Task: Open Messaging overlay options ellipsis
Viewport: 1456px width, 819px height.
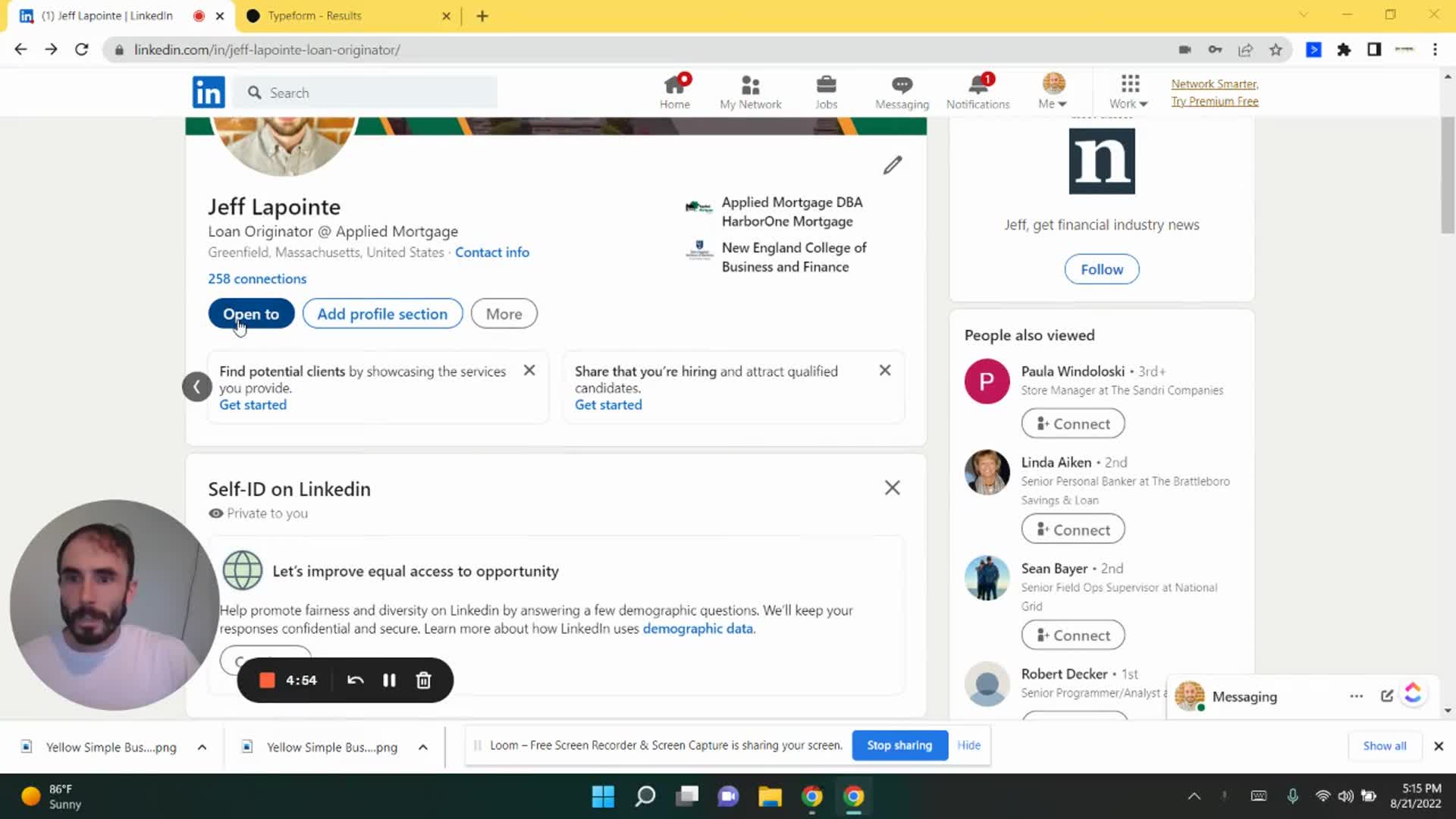Action: tap(1356, 696)
